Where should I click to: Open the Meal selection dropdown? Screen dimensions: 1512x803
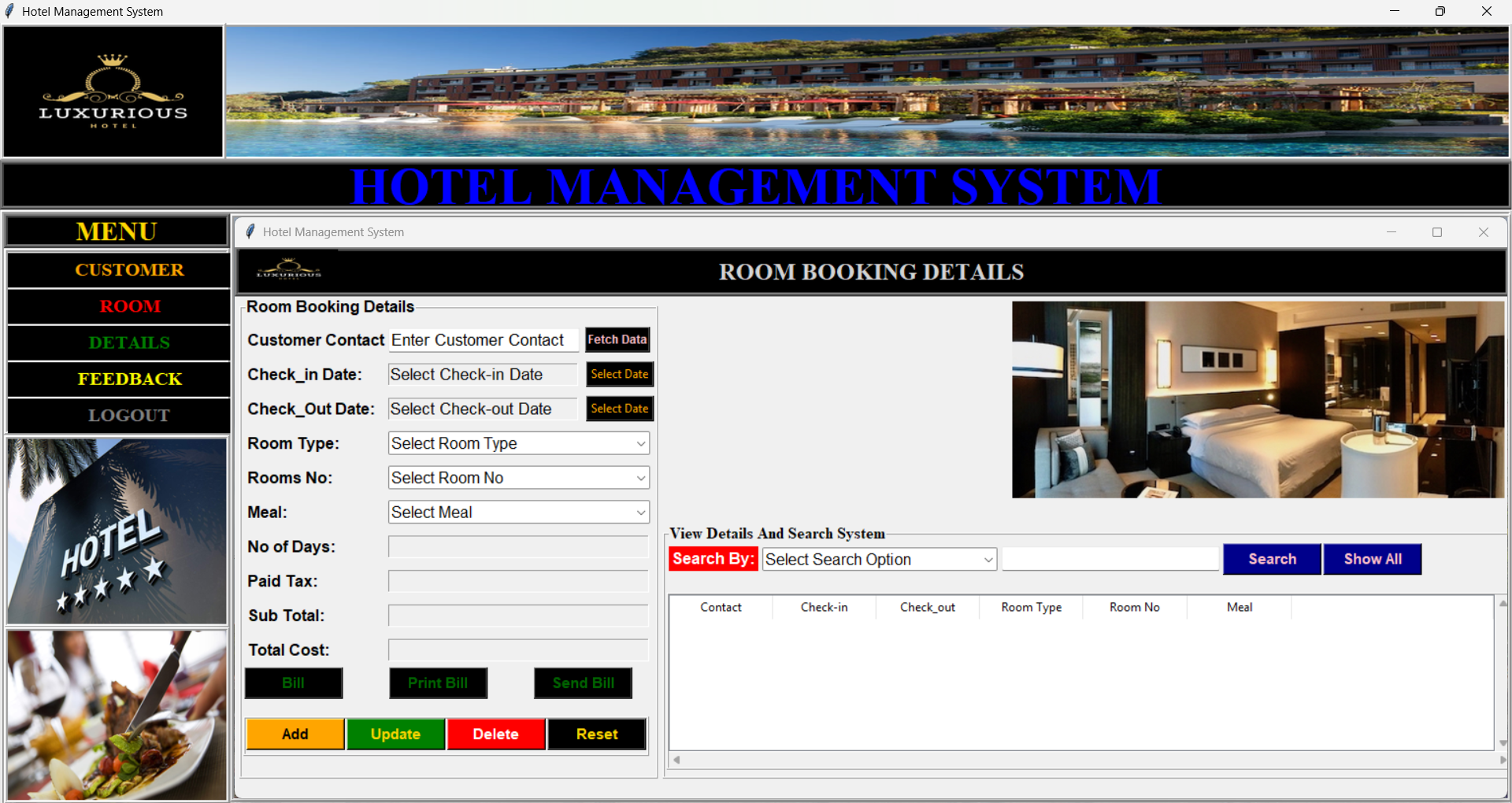click(x=518, y=513)
